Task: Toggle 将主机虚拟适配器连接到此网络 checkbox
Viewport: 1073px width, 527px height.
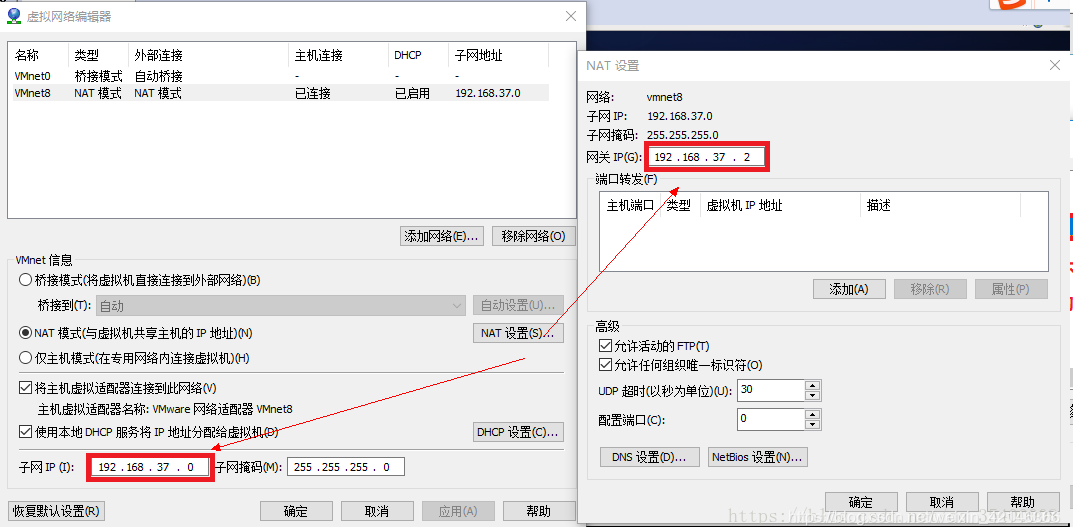Action: click(x=25, y=389)
